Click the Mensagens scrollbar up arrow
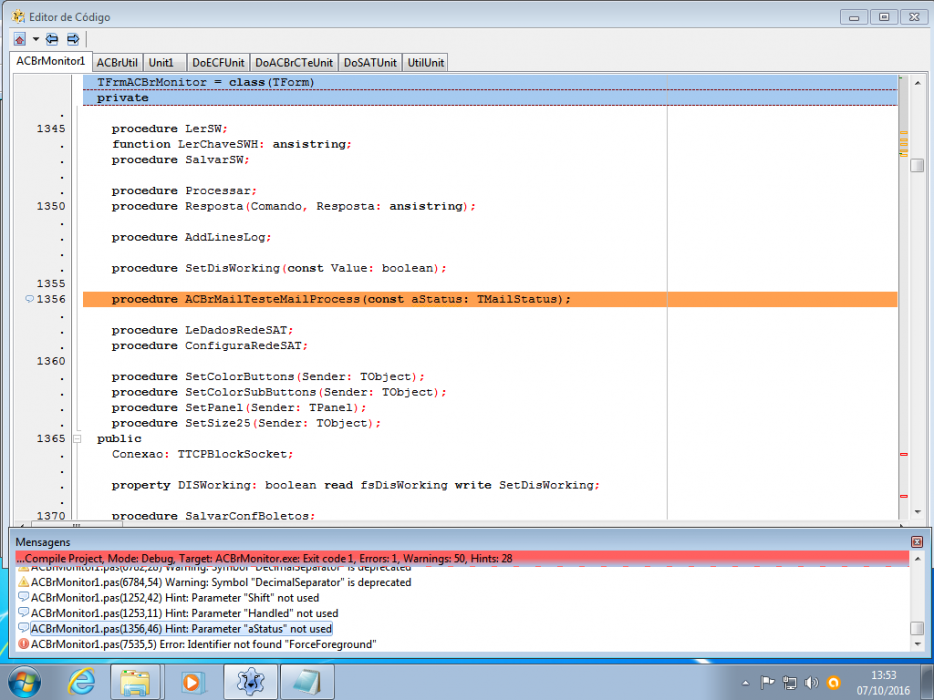Image resolution: width=934 pixels, height=700 pixels. 917,559
